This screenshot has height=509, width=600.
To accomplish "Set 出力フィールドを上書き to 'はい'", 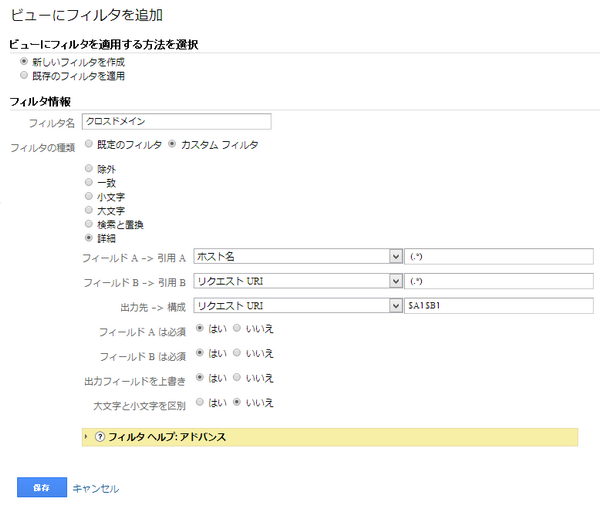I will tap(200, 377).
